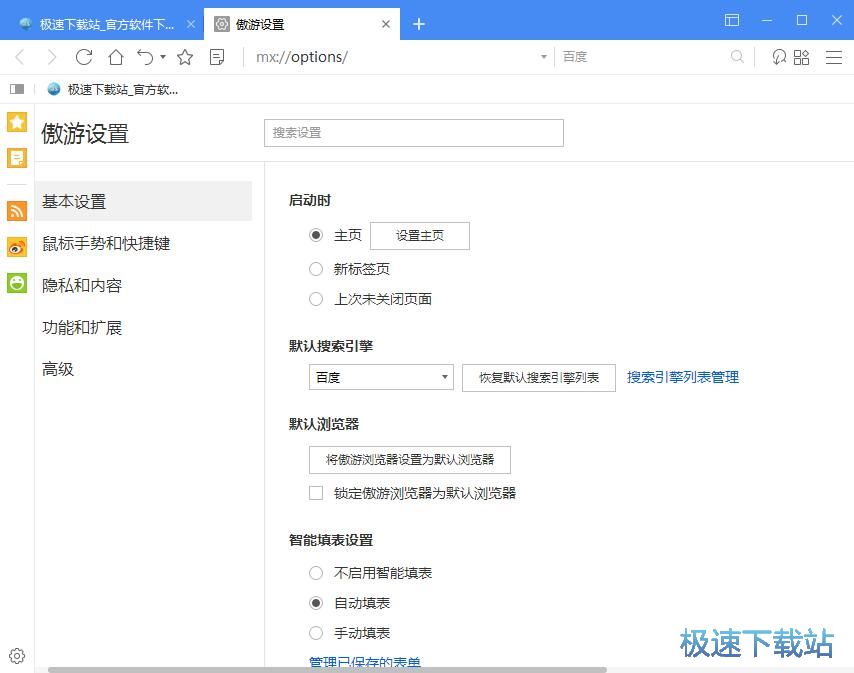The height and width of the screenshot is (673, 854).
Task: Reload the page with Refresh icon
Action: (84, 57)
